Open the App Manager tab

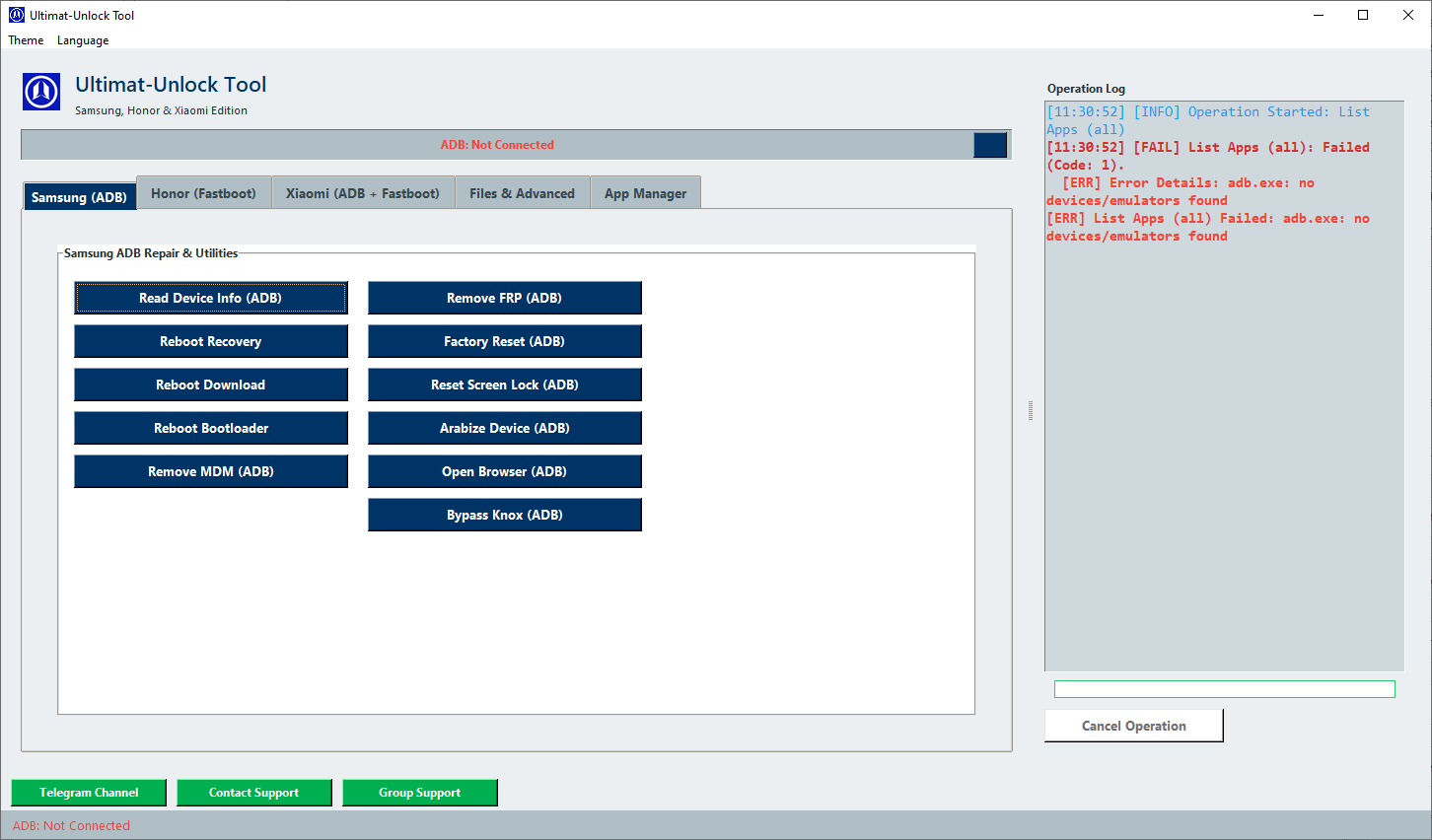click(645, 192)
